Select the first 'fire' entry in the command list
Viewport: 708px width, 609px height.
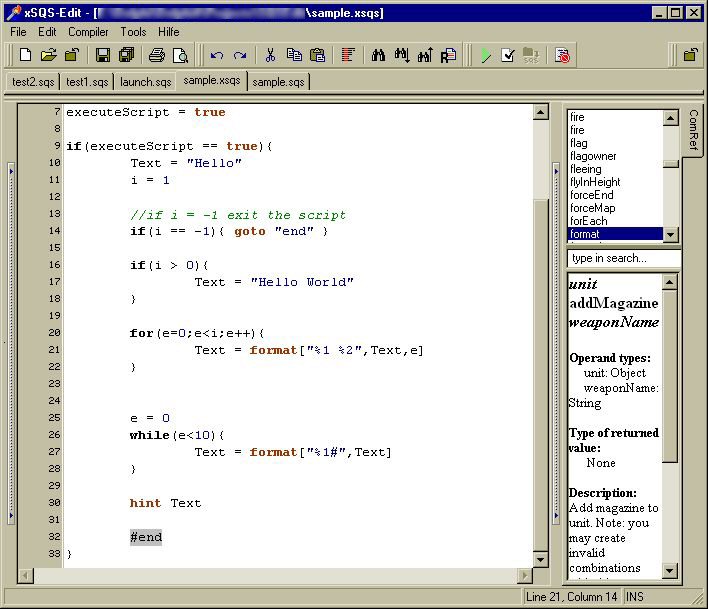pos(615,117)
